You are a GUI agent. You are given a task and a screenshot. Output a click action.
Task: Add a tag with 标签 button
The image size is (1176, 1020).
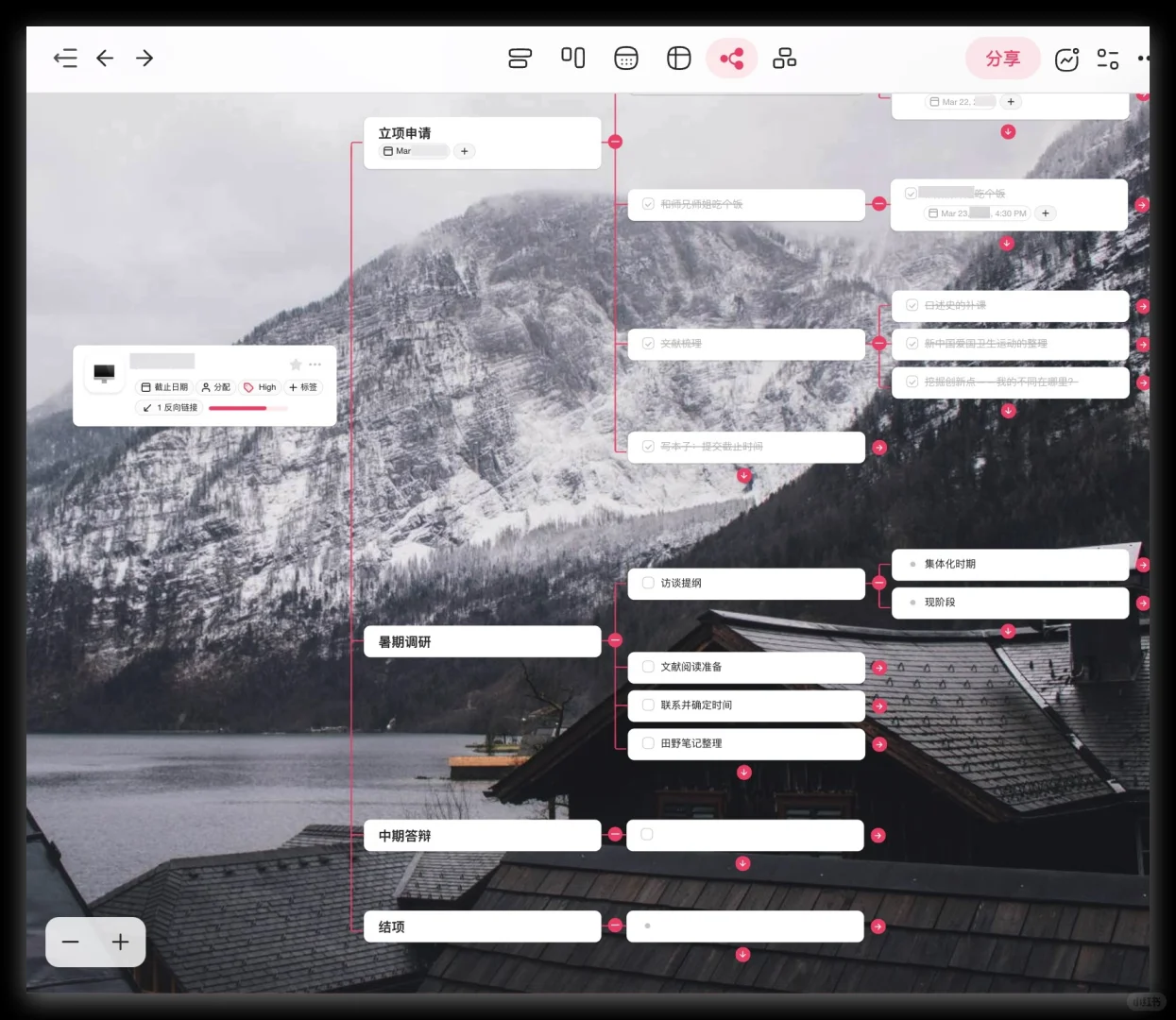[x=303, y=387]
